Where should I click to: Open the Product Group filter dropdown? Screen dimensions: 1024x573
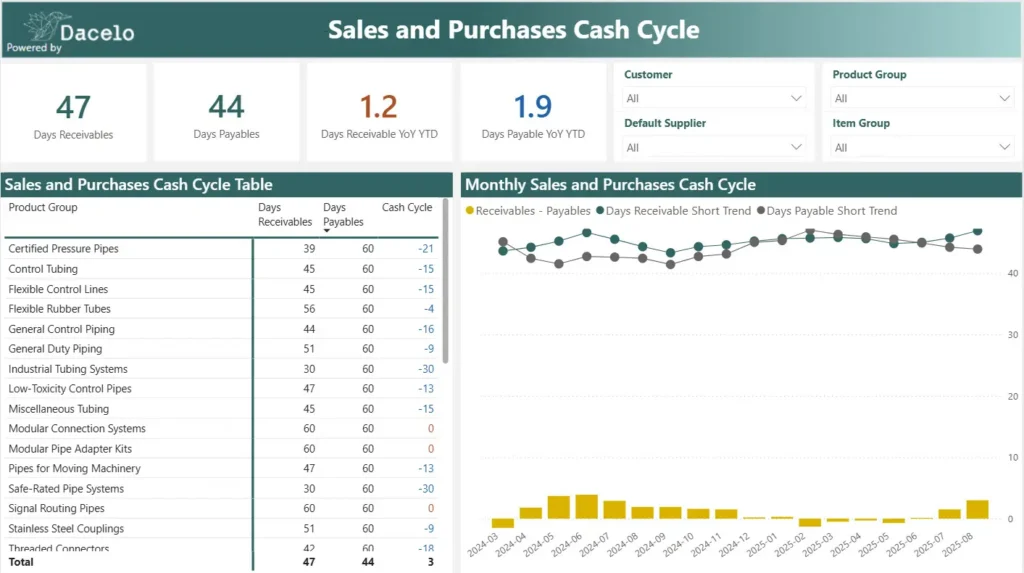(922, 98)
